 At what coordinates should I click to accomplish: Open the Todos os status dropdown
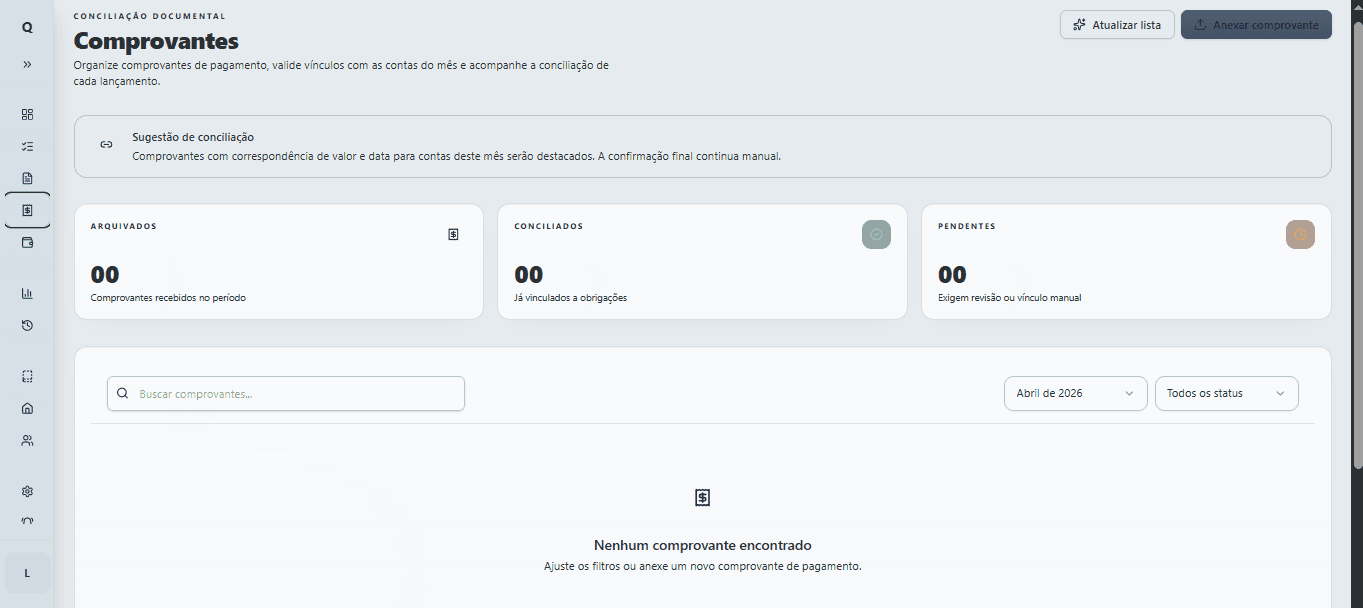[1227, 393]
